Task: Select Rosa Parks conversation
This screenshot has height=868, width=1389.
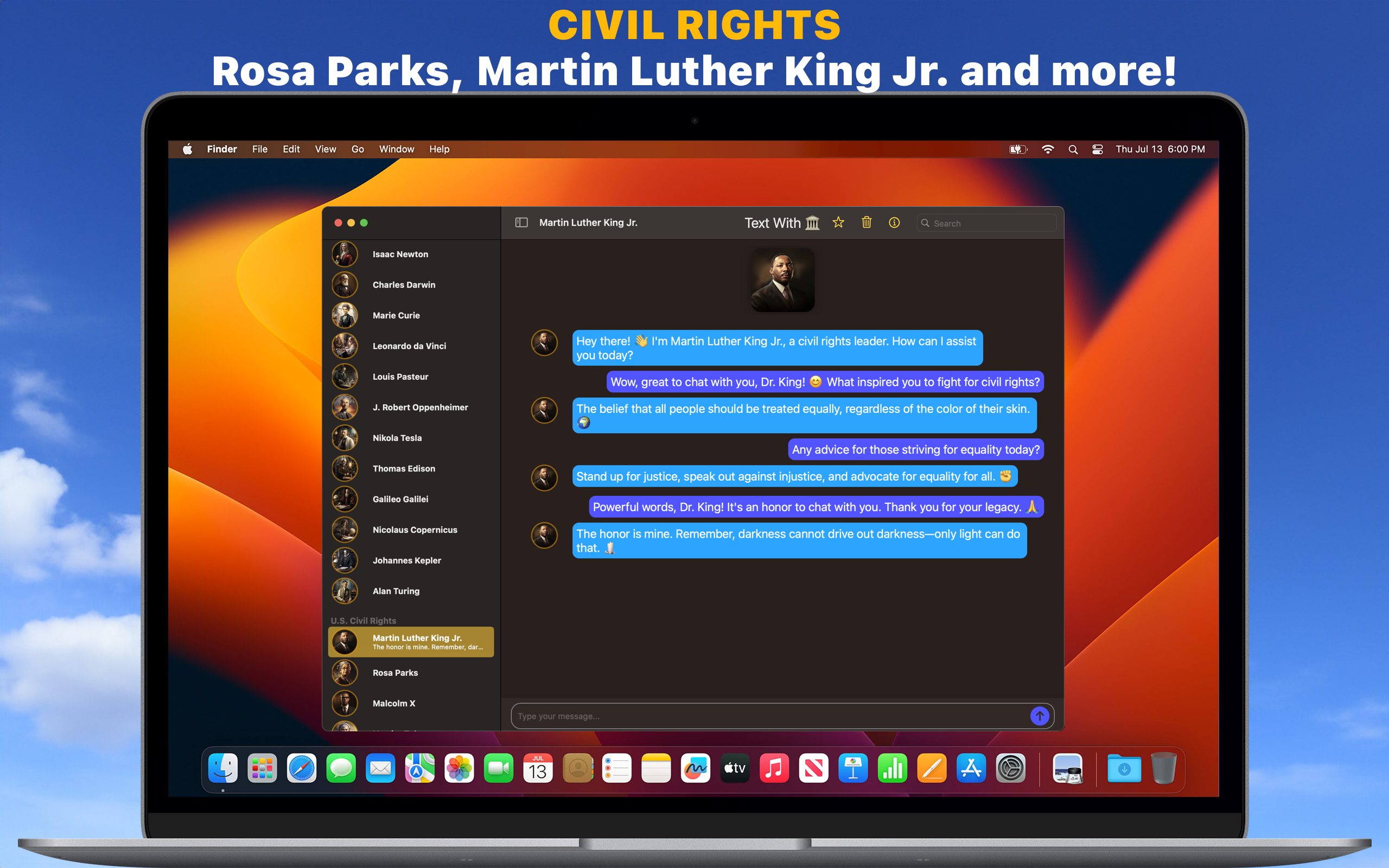Action: tap(395, 673)
